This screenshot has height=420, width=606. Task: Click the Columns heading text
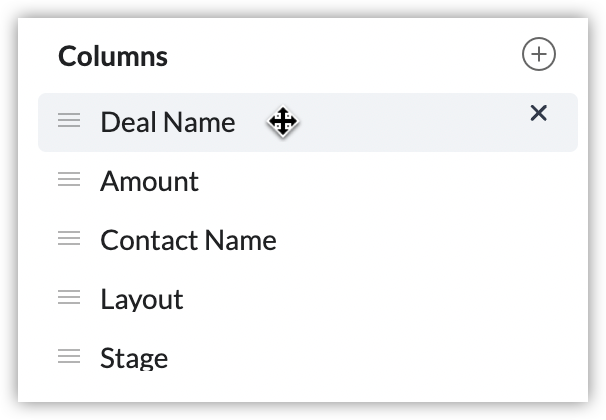click(x=113, y=56)
